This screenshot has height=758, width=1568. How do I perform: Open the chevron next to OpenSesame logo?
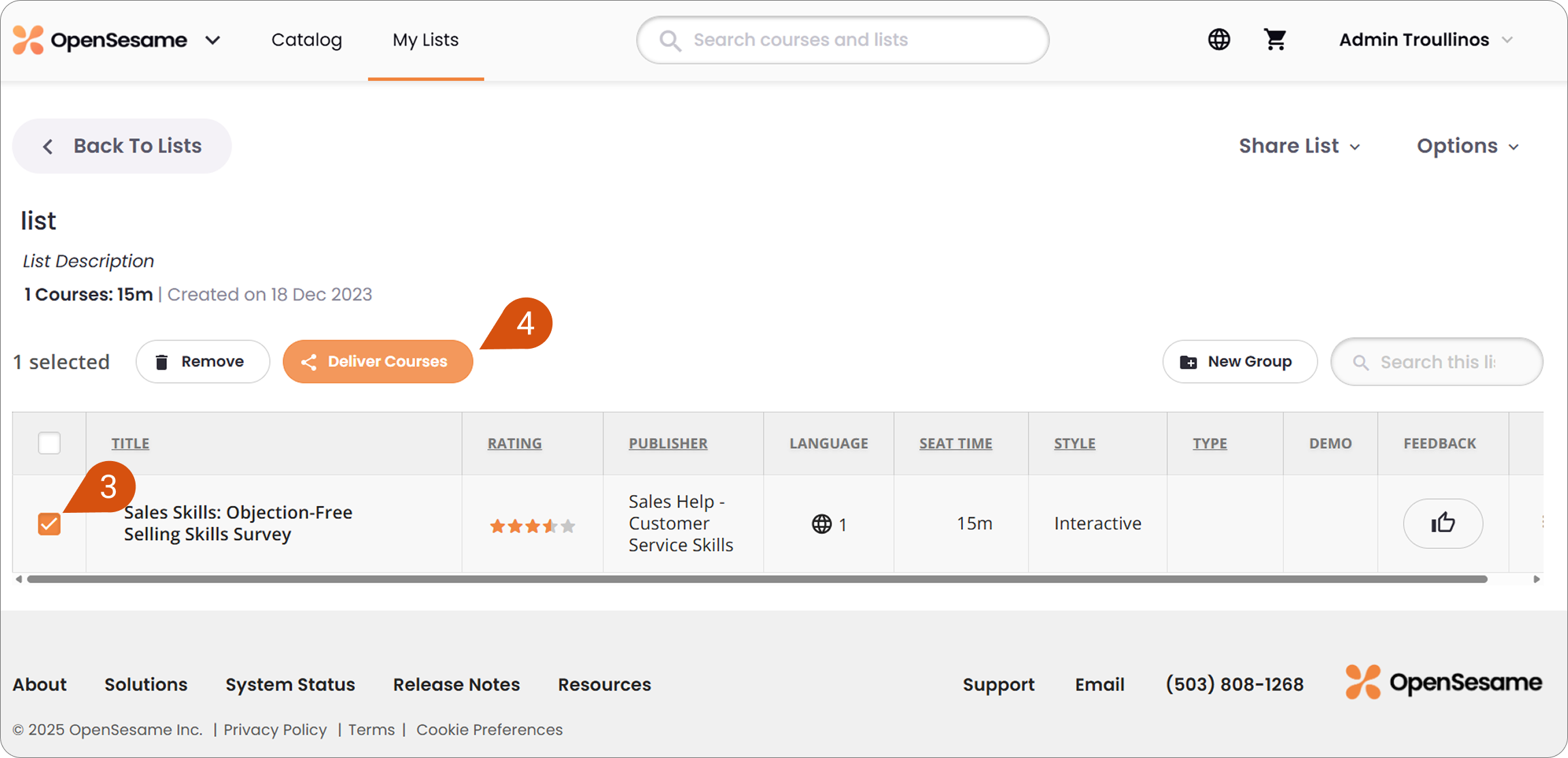click(213, 40)
